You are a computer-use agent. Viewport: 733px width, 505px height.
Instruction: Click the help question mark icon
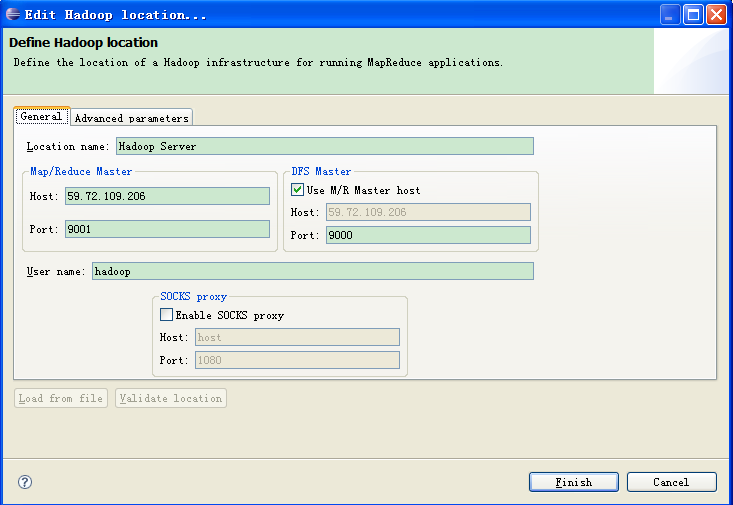pyautogui.click(x=25, y=482)
